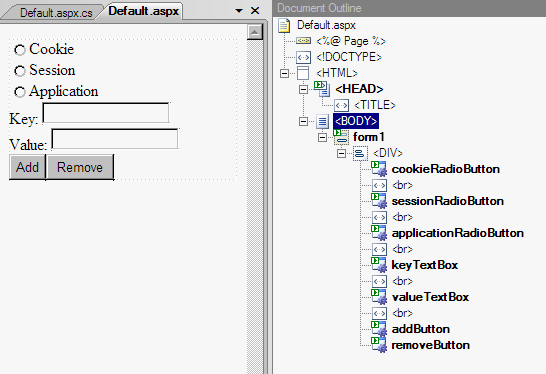Collapse the BODY node

[303, 122]
